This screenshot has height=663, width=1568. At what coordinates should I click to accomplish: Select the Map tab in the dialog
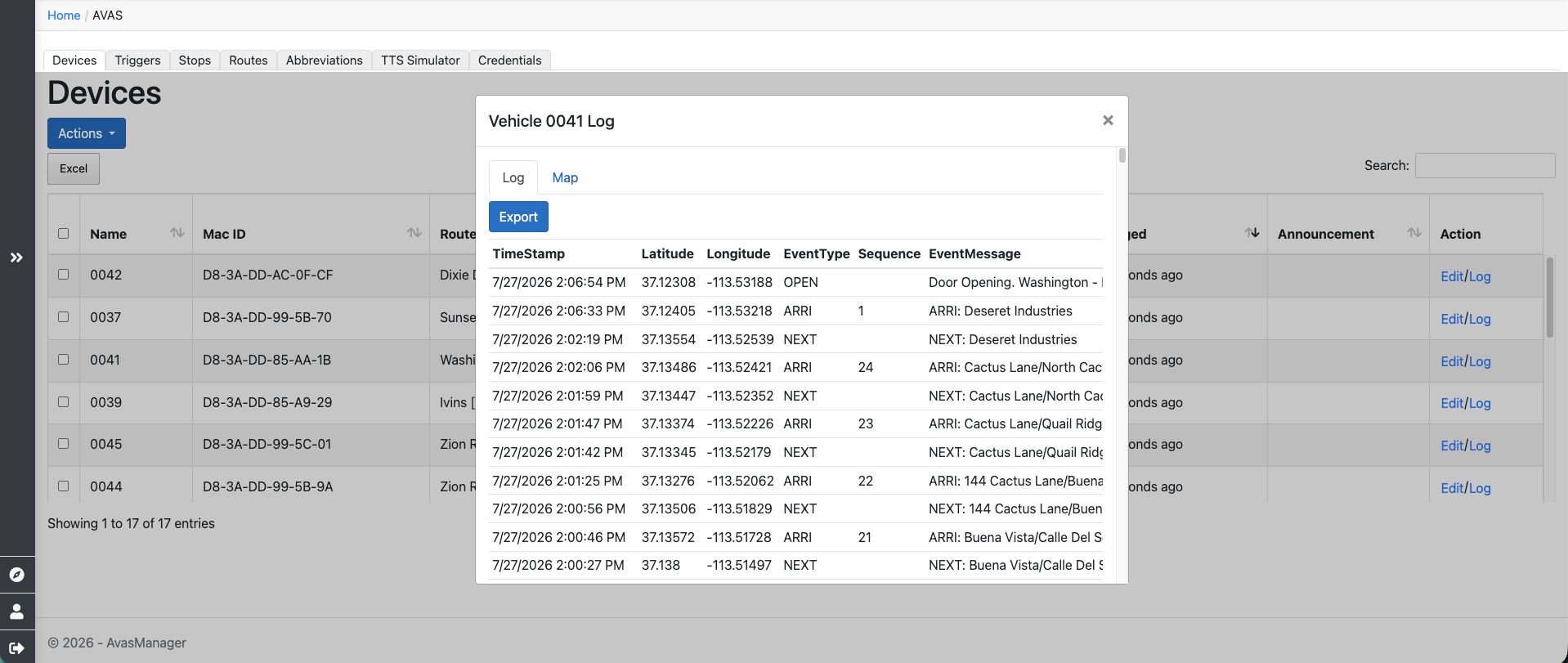[x=565, y=177]
